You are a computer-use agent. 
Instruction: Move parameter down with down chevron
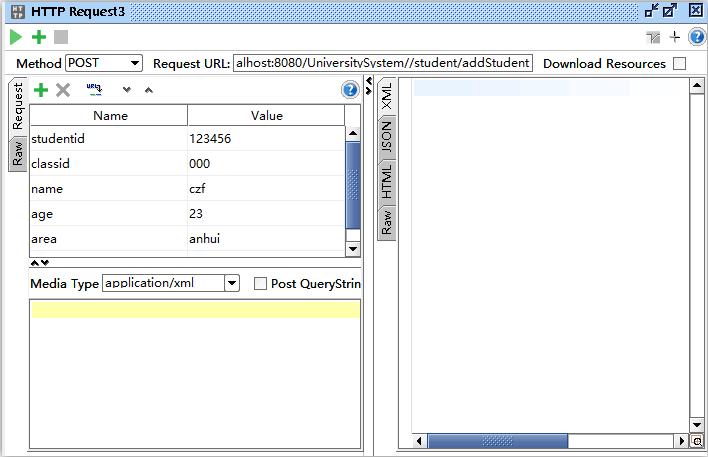pyautogui.click(x=127, y=90)
